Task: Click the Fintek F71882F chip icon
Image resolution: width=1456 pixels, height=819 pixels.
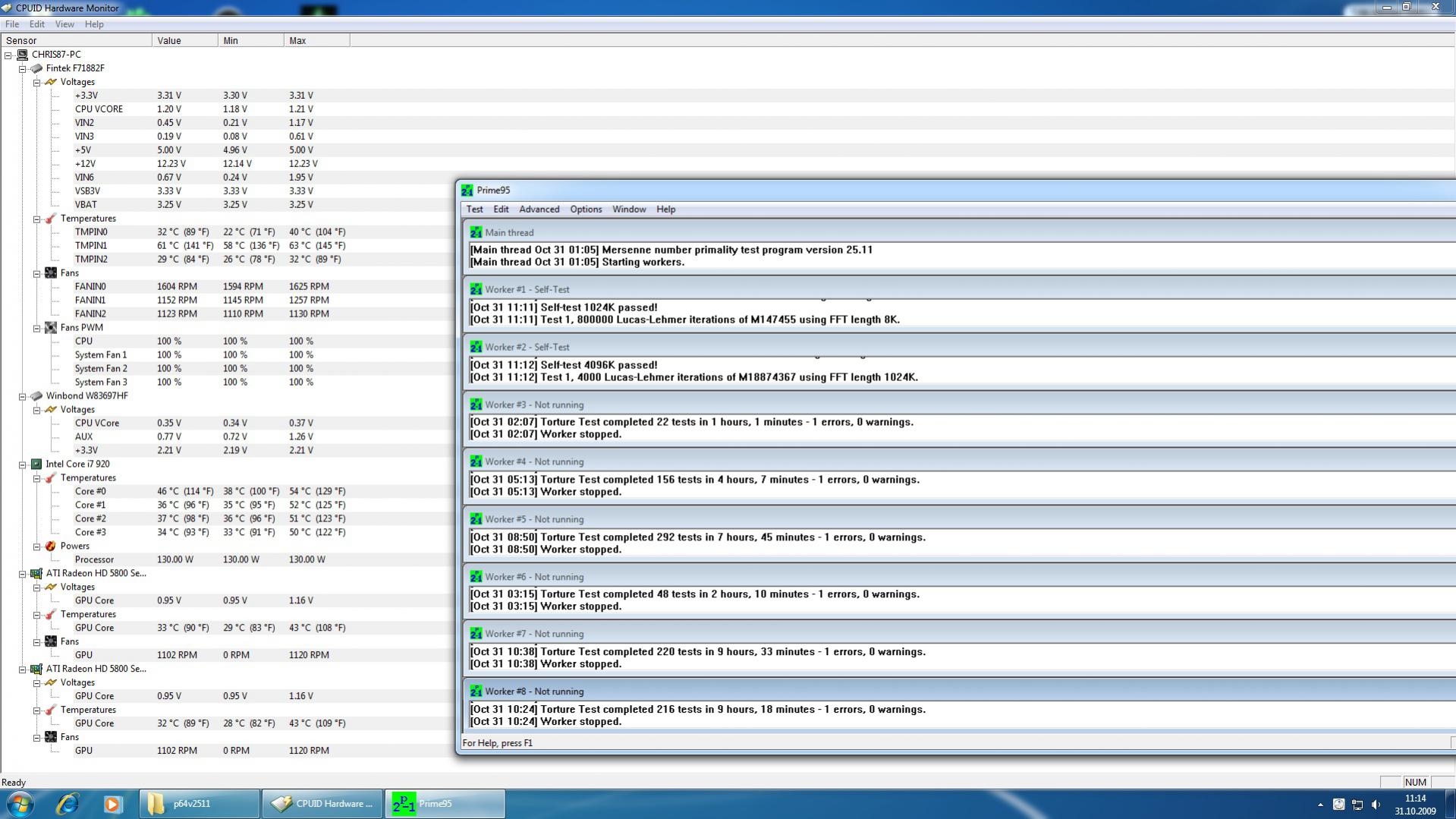Action: (36, 68)
